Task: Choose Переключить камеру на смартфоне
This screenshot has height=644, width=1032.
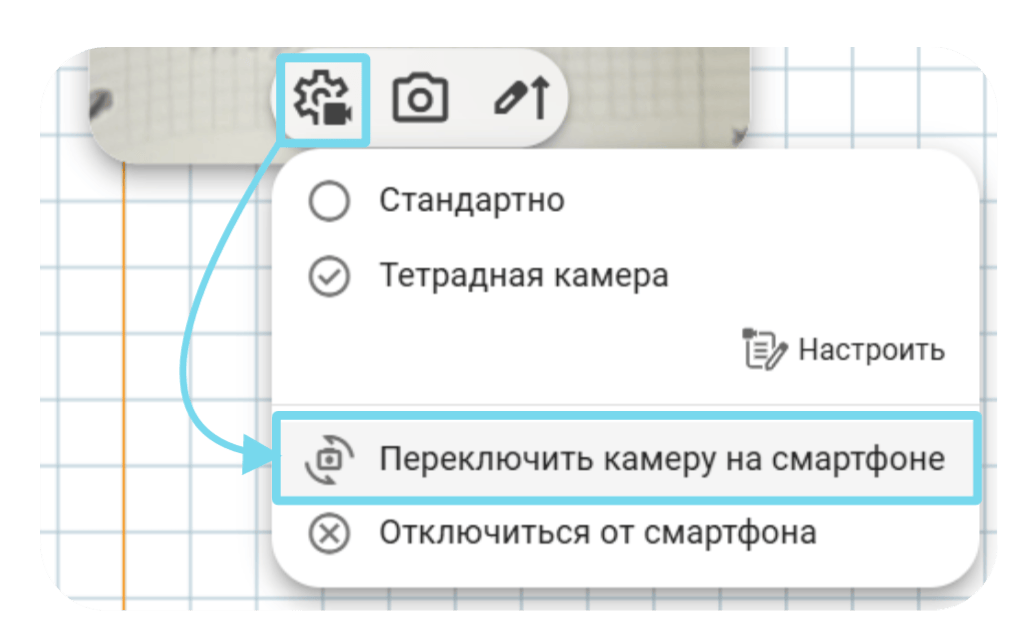Action: (626, 459)
